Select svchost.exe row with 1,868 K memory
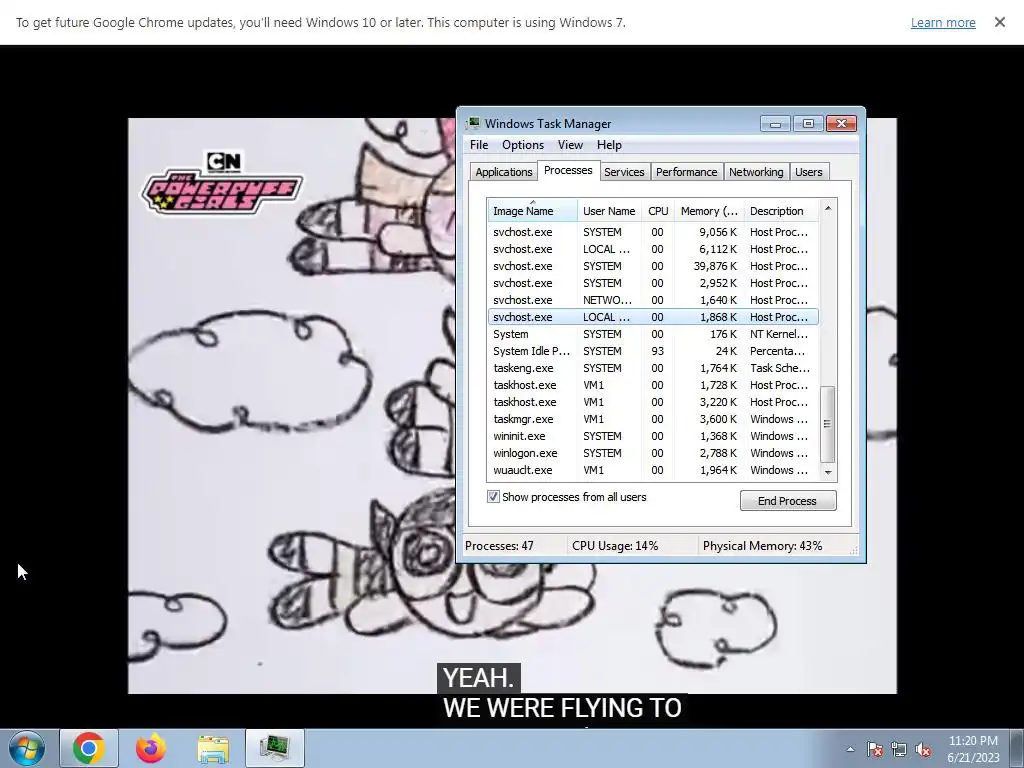The height and width of the screenshot is (768, 1024). (x=653, y=317)
